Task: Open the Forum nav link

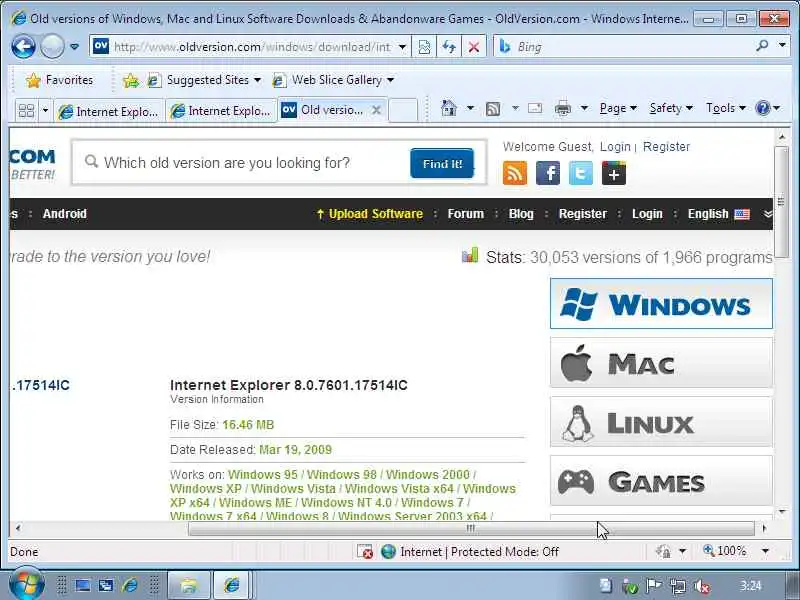Action: tap(465, 214)
